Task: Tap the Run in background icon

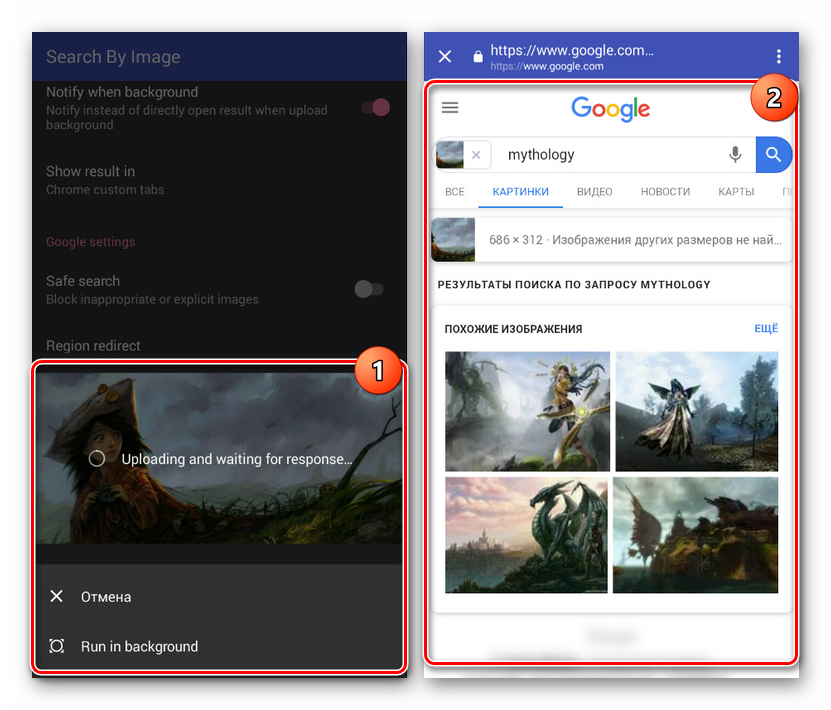Action: click(57, 646)
